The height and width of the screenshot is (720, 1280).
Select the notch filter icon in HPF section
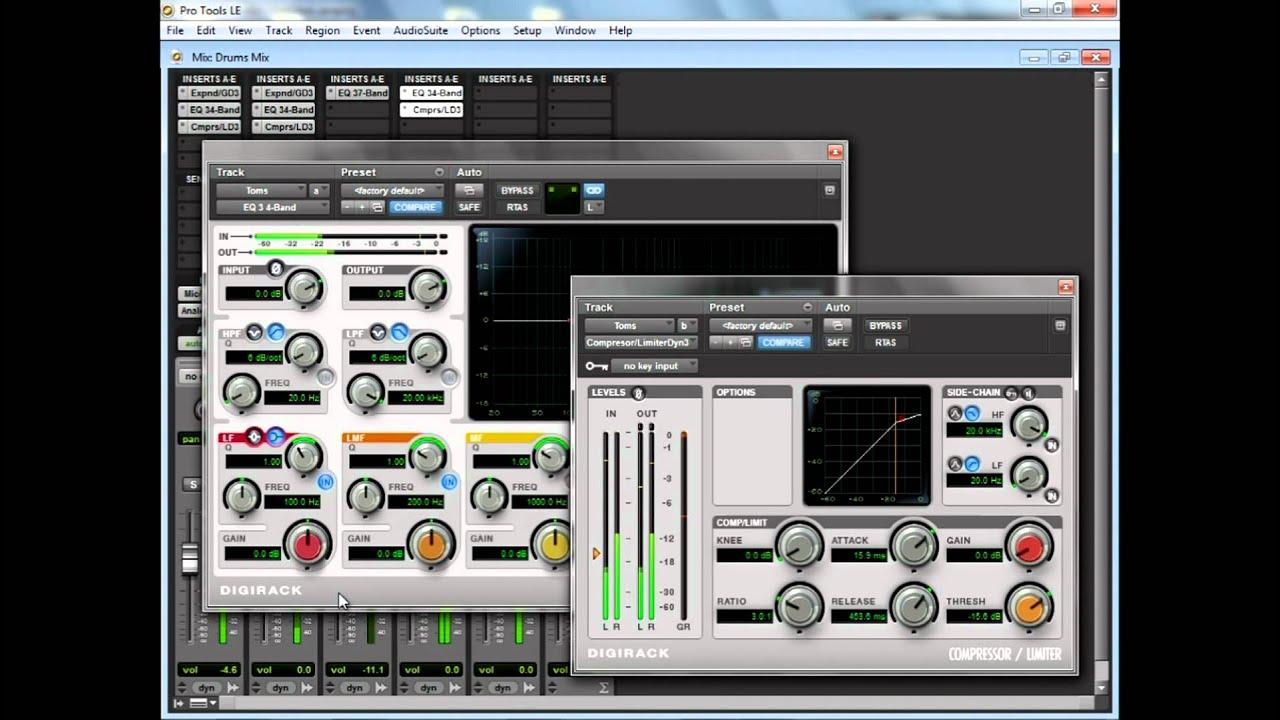[x=254, y=332]
